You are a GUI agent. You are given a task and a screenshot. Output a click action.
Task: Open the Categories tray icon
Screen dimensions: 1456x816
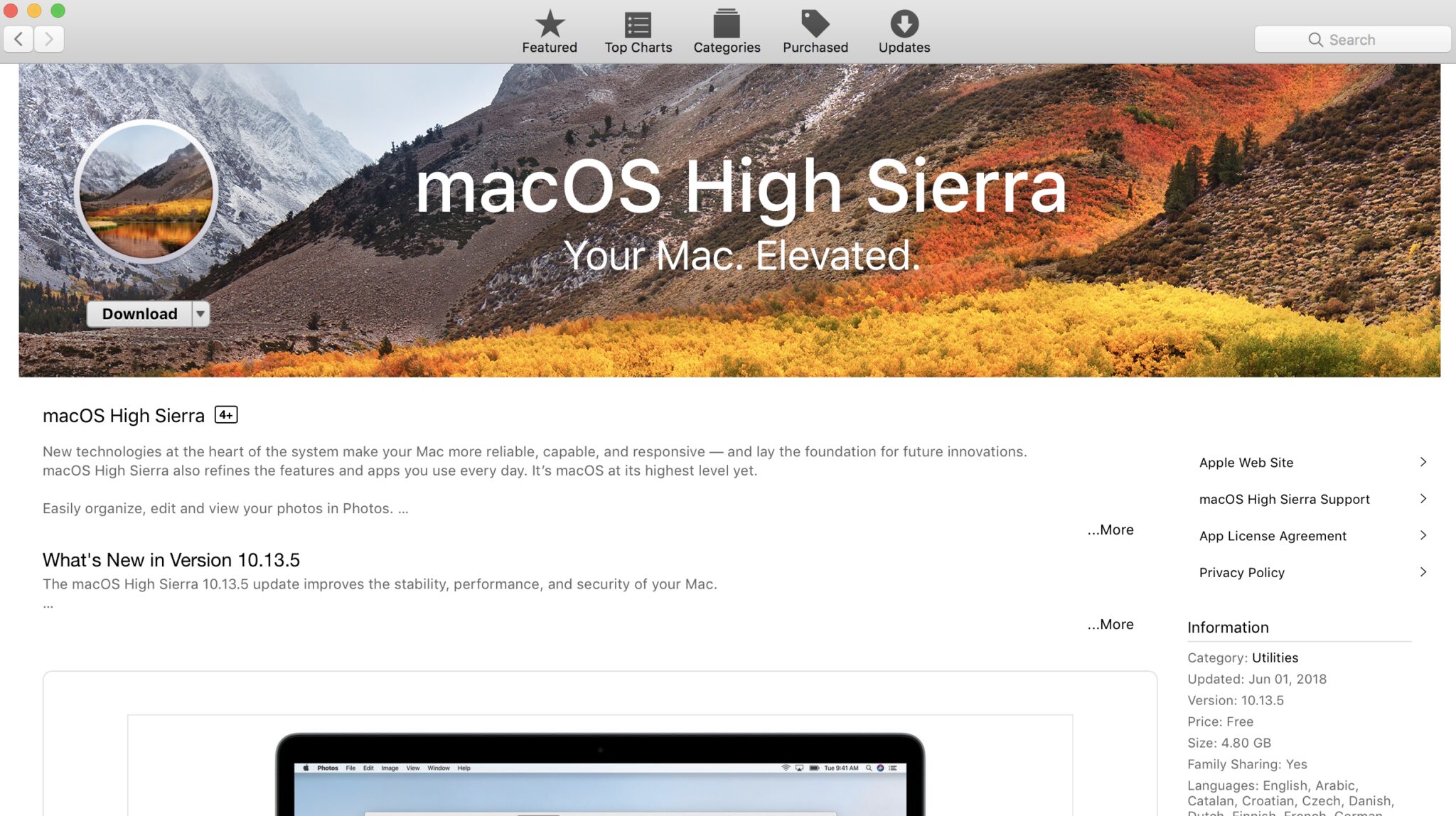coord(726,25)
